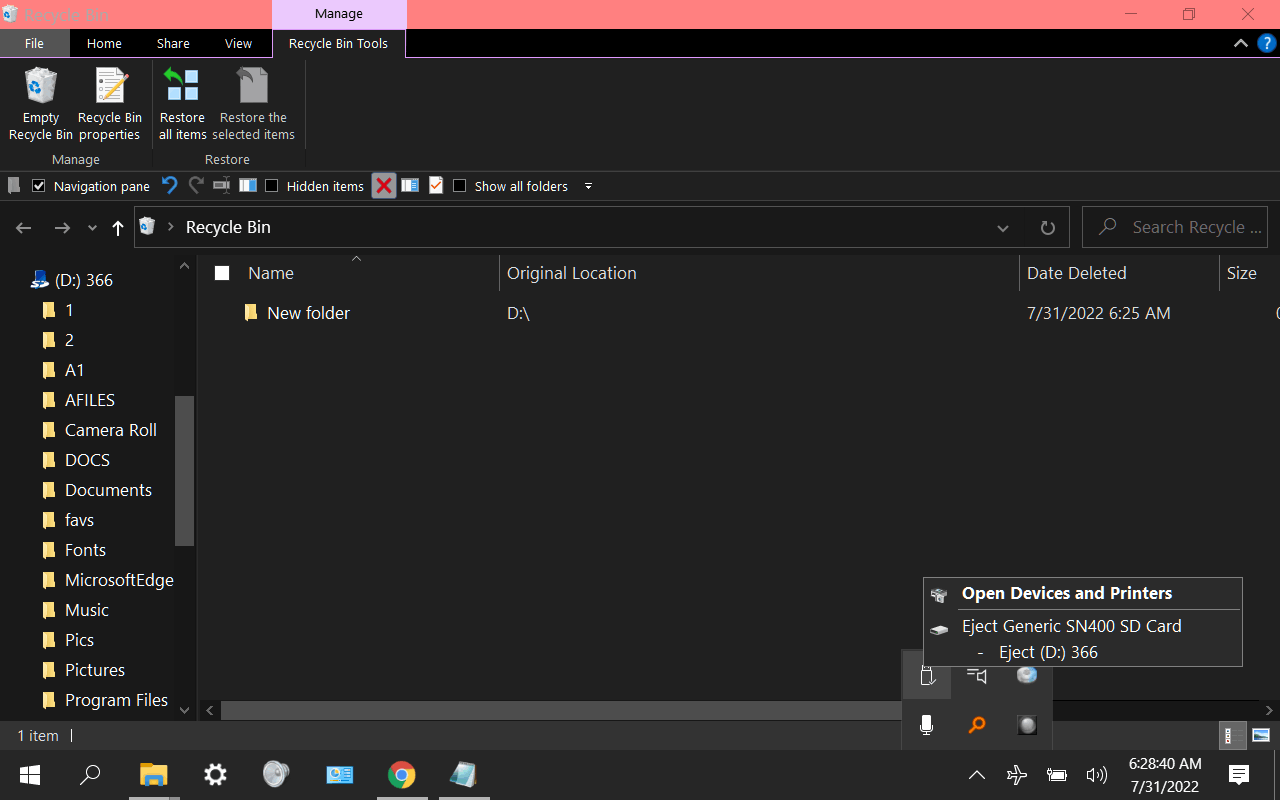This screenshot has width=1280, height=800.
Task: Enable the Hidden items checkbox
Action: (271, 186)
